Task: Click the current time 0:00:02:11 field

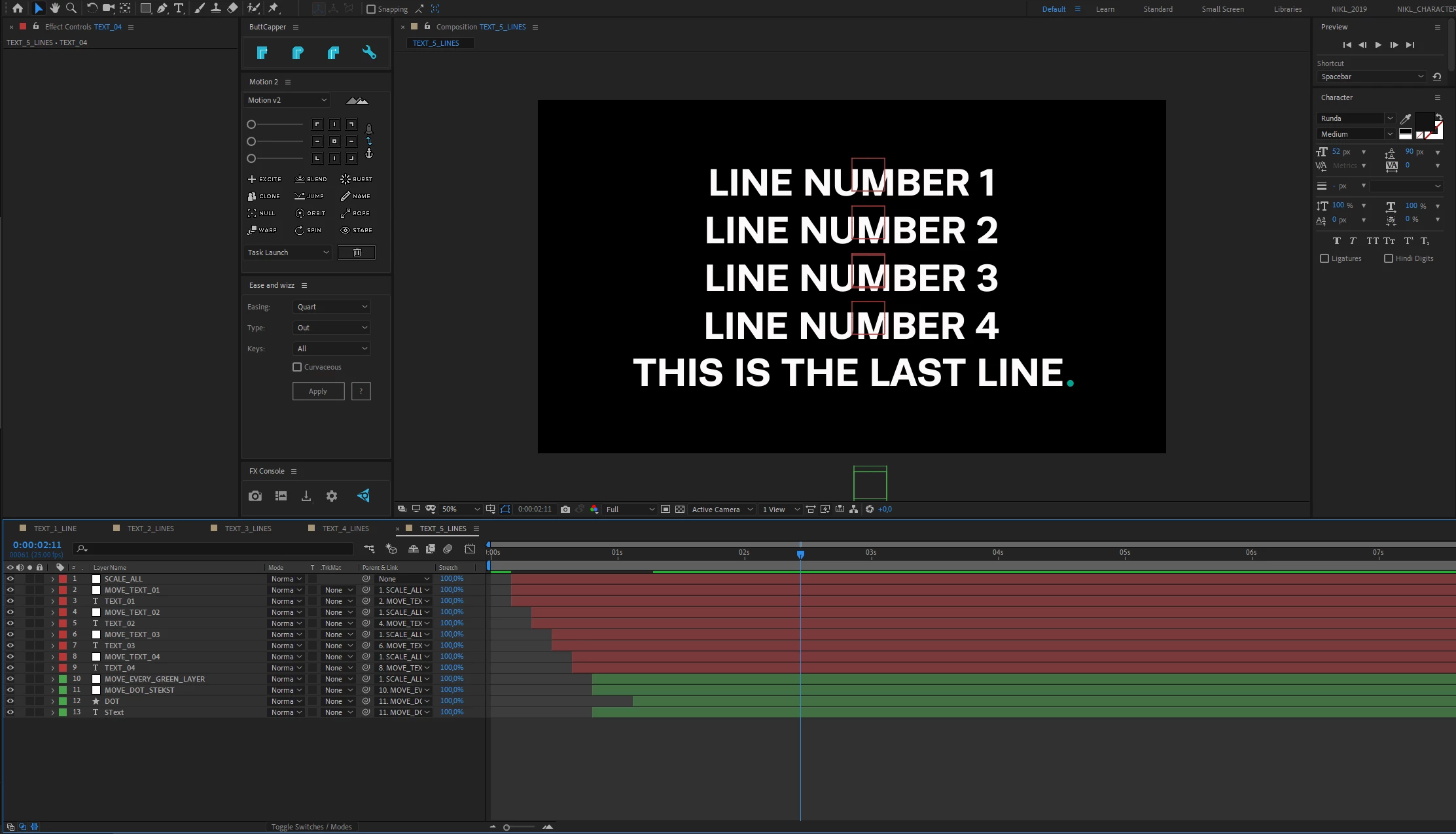Action: pos(37,545)
